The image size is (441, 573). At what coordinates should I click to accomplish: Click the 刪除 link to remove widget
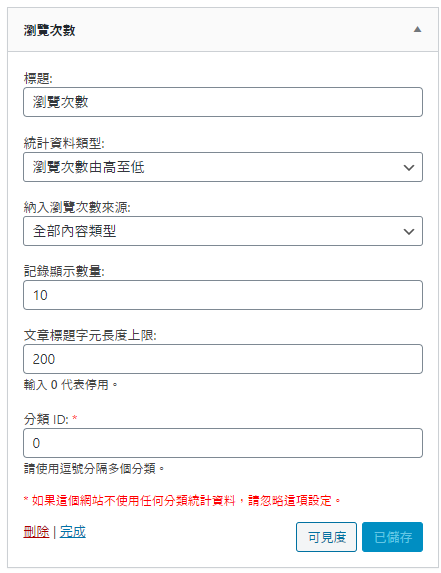click(x=36, y=532)
